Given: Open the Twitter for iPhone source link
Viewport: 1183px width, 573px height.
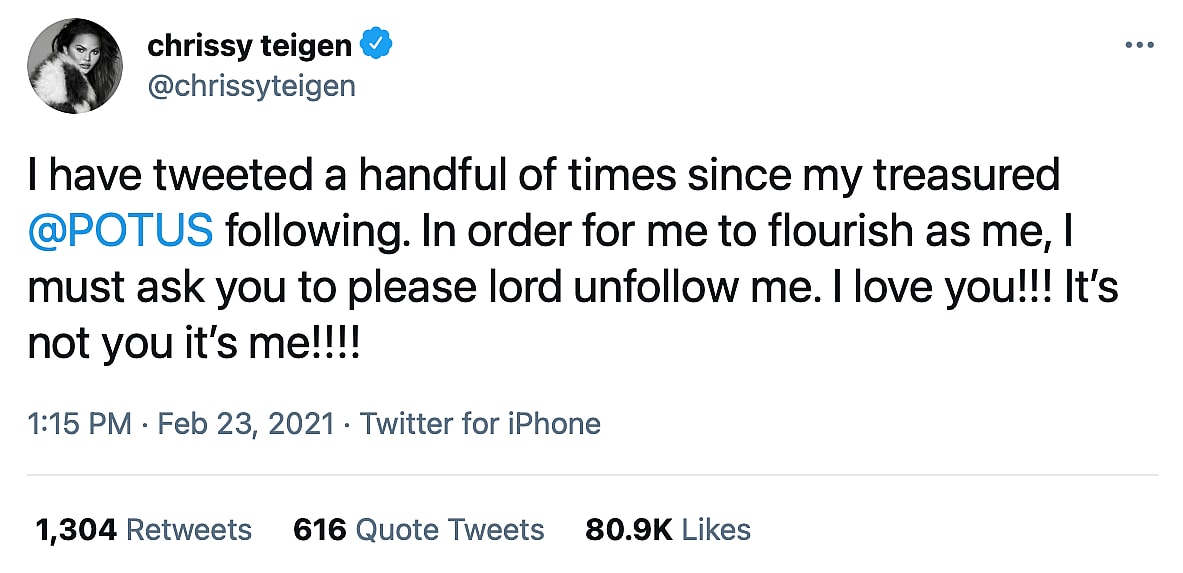Looking at the screenshot, I should [x=480, y=423].
